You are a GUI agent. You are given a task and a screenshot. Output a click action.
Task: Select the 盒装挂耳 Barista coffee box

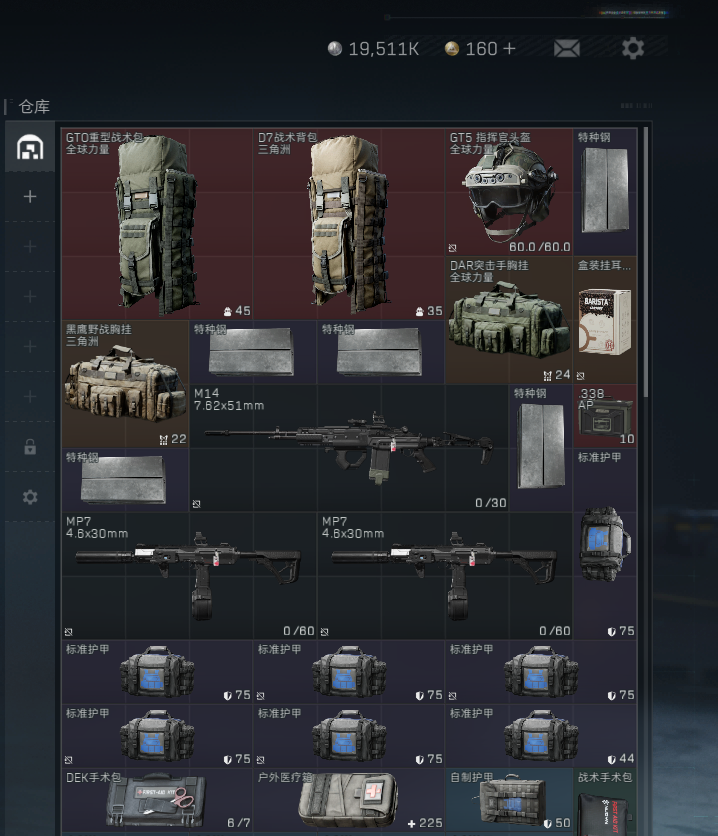tap(605, 320)
